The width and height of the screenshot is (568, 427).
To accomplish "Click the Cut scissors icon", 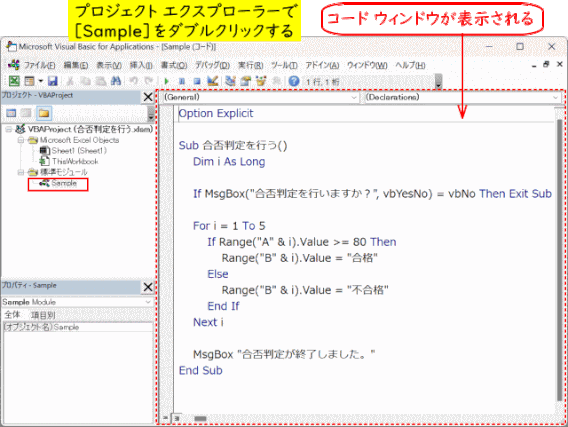I will [x=70, y=81].
